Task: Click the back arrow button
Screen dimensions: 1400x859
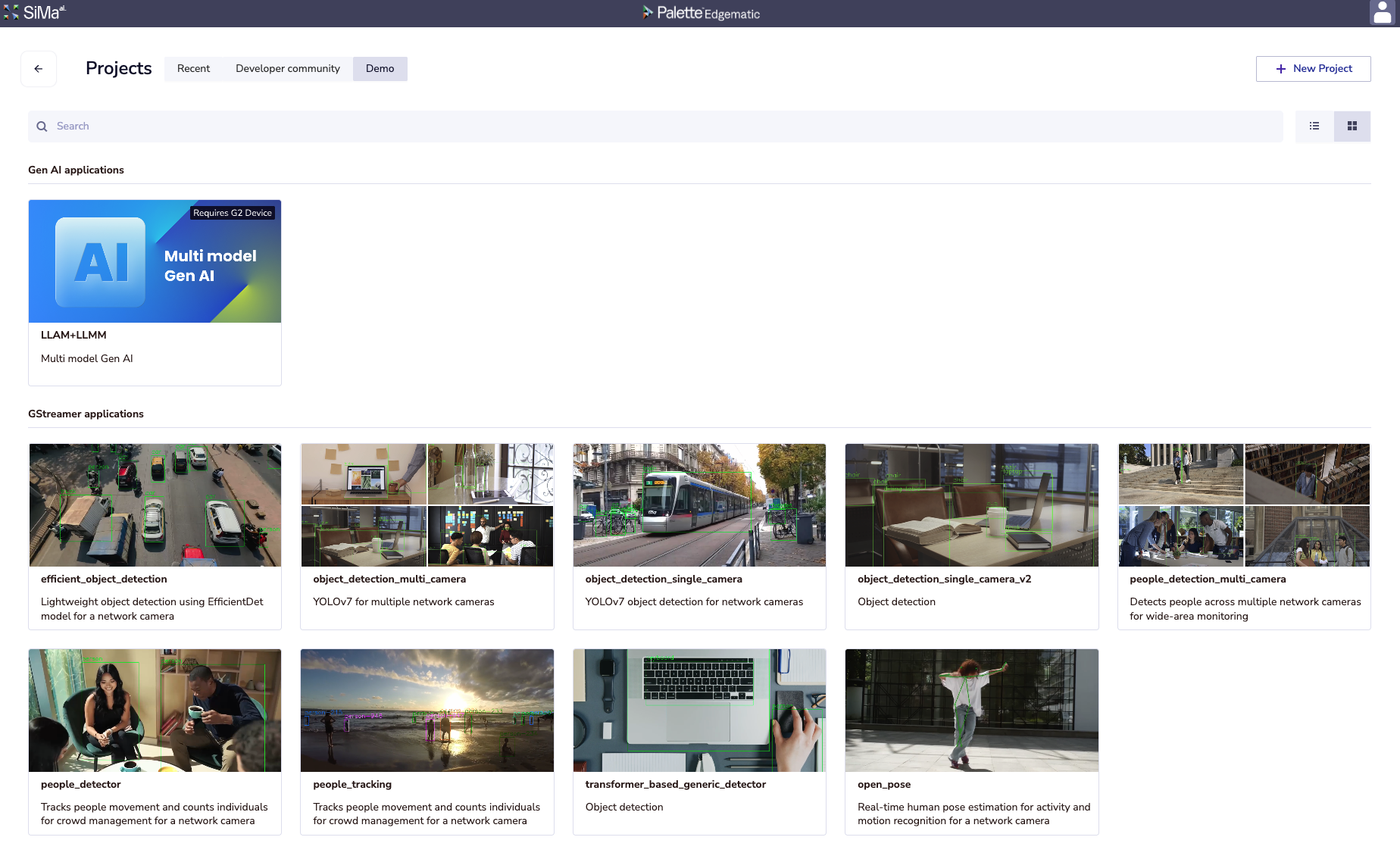Action: point(39,69)
